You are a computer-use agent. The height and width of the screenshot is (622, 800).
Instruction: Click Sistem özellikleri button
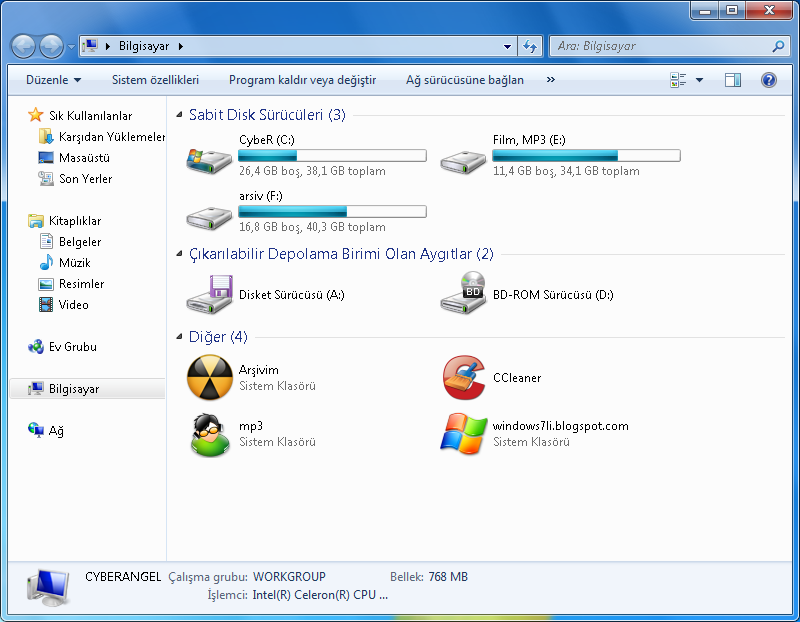tap(155, 80)
